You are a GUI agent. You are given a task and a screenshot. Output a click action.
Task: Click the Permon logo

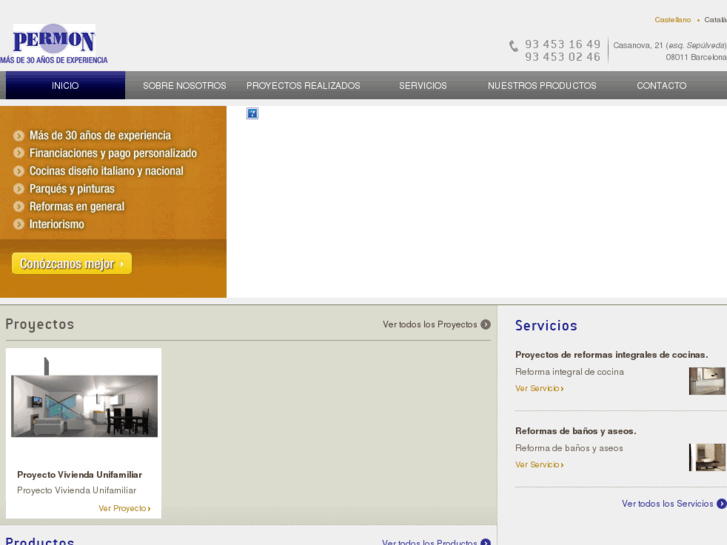[x=54, y=39]
